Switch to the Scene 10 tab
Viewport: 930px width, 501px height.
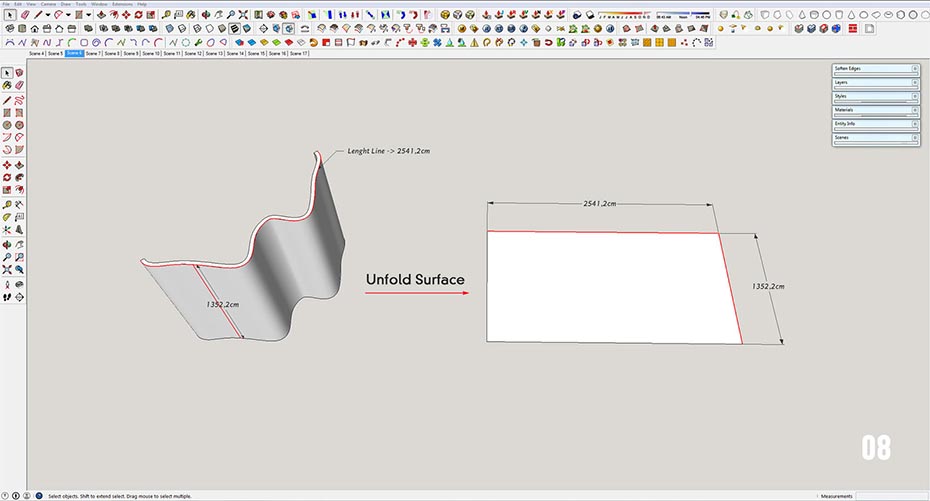(x=151, y=53)
